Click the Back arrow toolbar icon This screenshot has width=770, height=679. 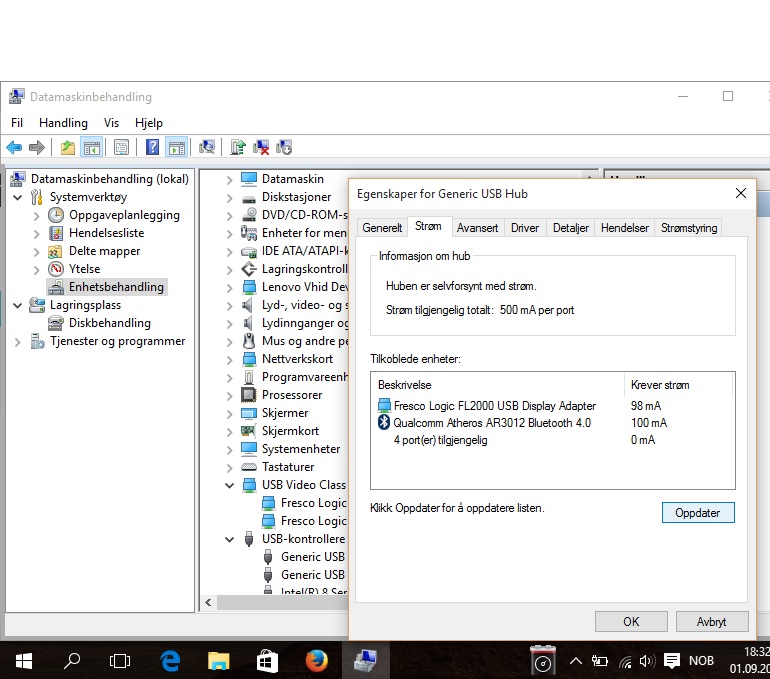(14, 147)
